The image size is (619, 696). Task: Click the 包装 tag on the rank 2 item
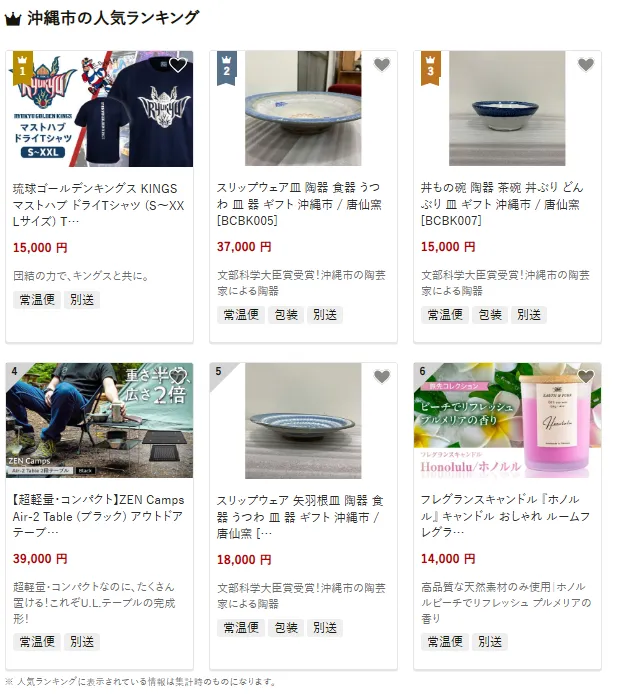point(286,315)
